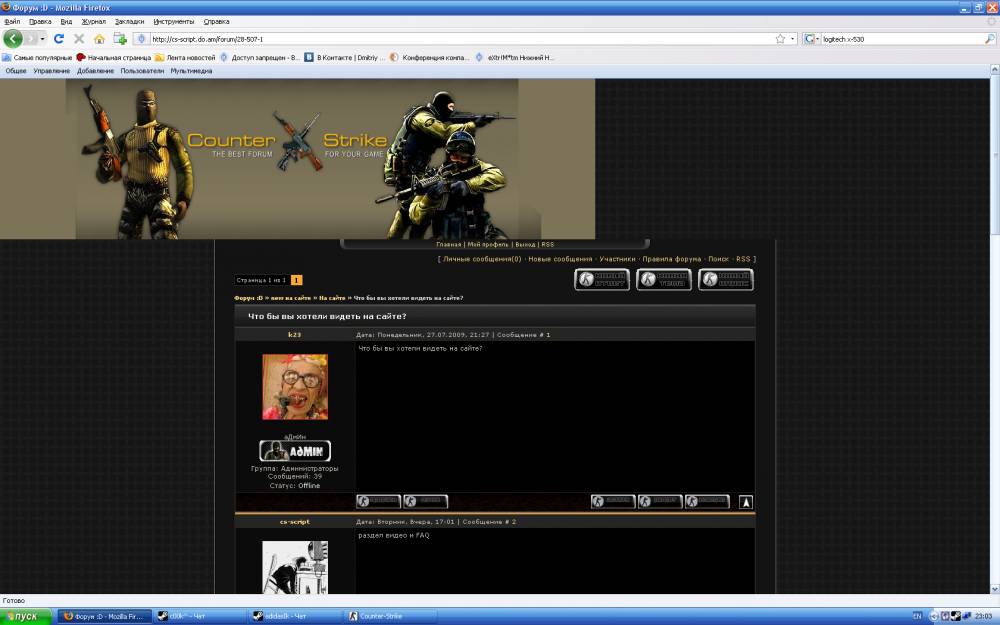Click inside the URL address bar
Screen dimensions: 1000x625
coord(450,39)
